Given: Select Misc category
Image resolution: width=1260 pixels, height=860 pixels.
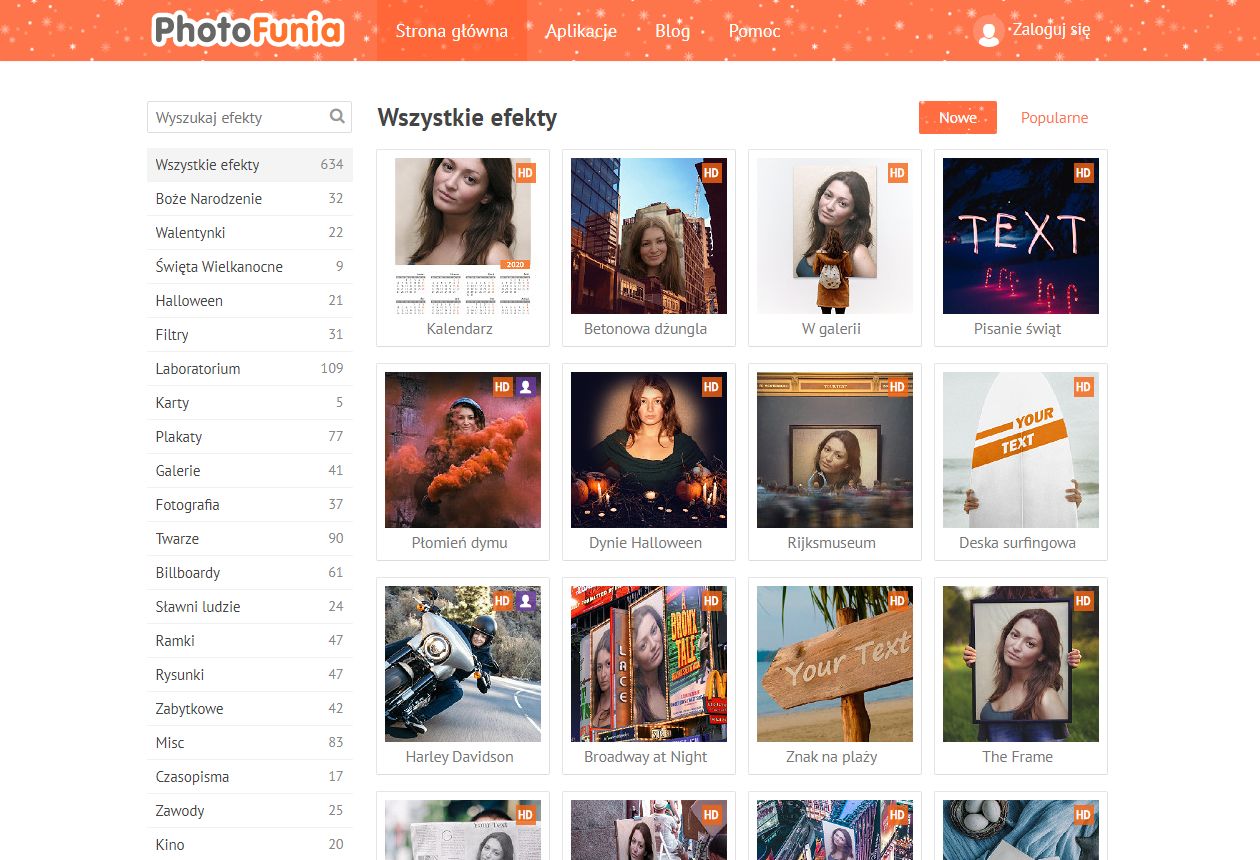Looking at the screenshot, I should 249,743.
